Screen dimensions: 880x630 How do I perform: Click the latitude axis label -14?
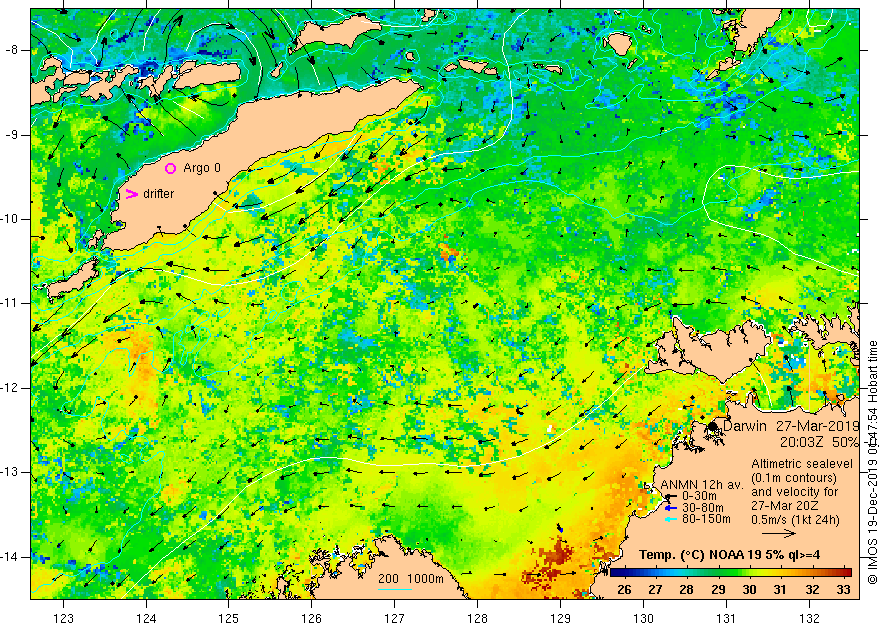click(x=11, y=557)
